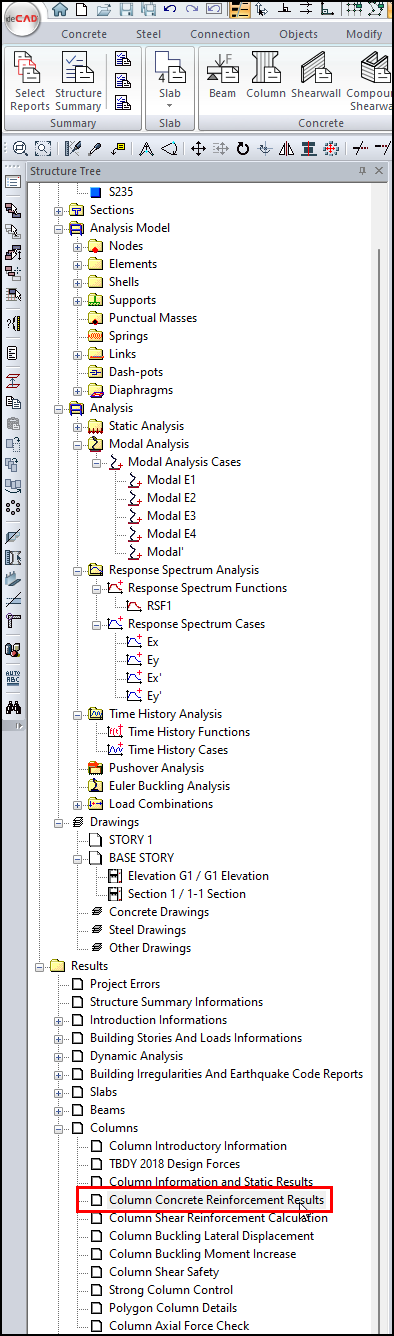Click the Redo arrow icon
Image resolution: width=394 pixels, height=1336 pixels.
[191, 10]
